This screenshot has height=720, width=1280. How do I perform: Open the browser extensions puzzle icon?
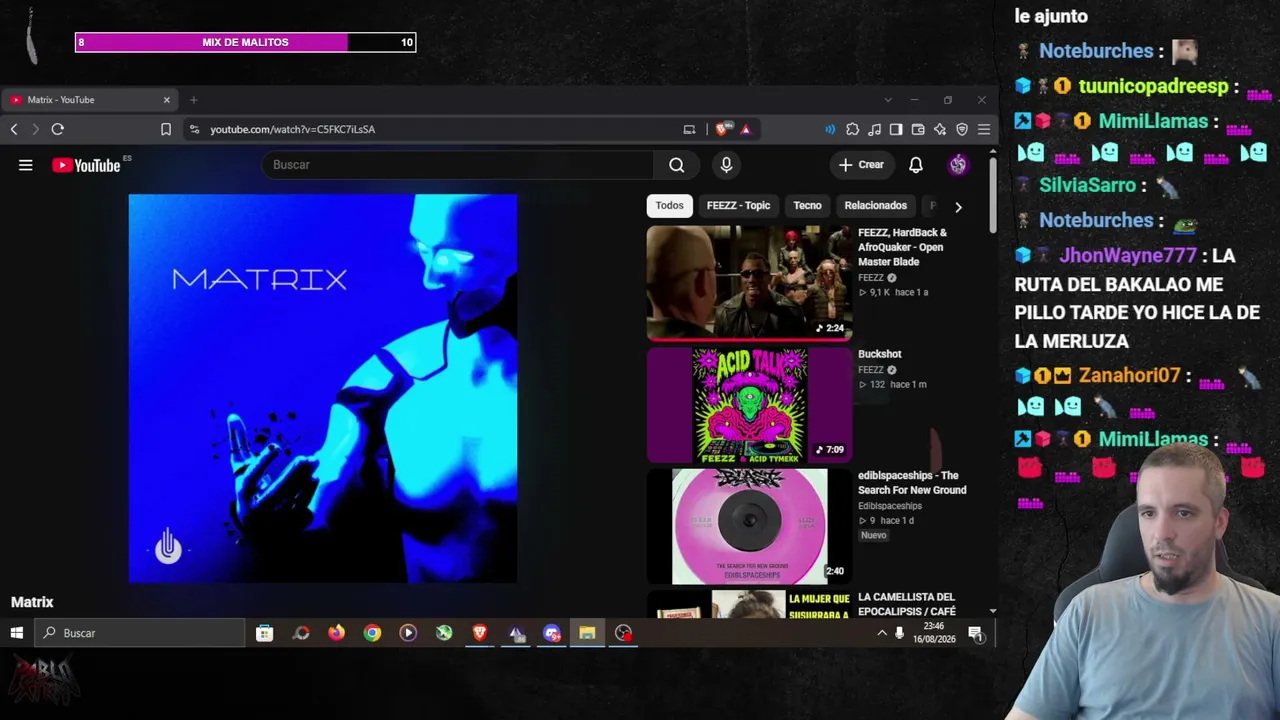pos(852,129)
